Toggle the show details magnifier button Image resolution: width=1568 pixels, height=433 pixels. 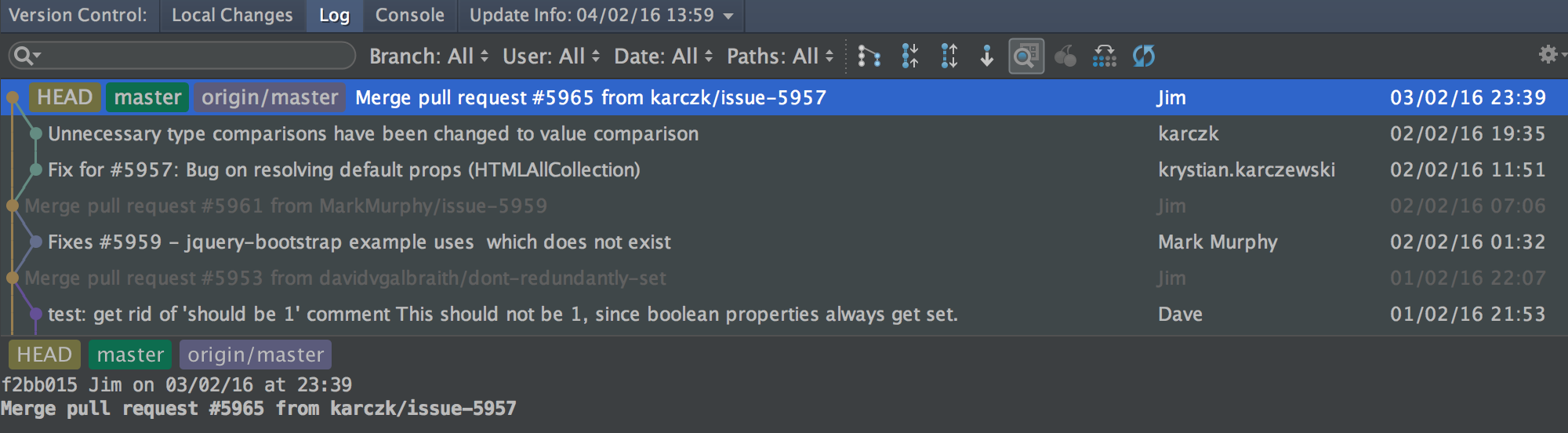coord(1025,56)
